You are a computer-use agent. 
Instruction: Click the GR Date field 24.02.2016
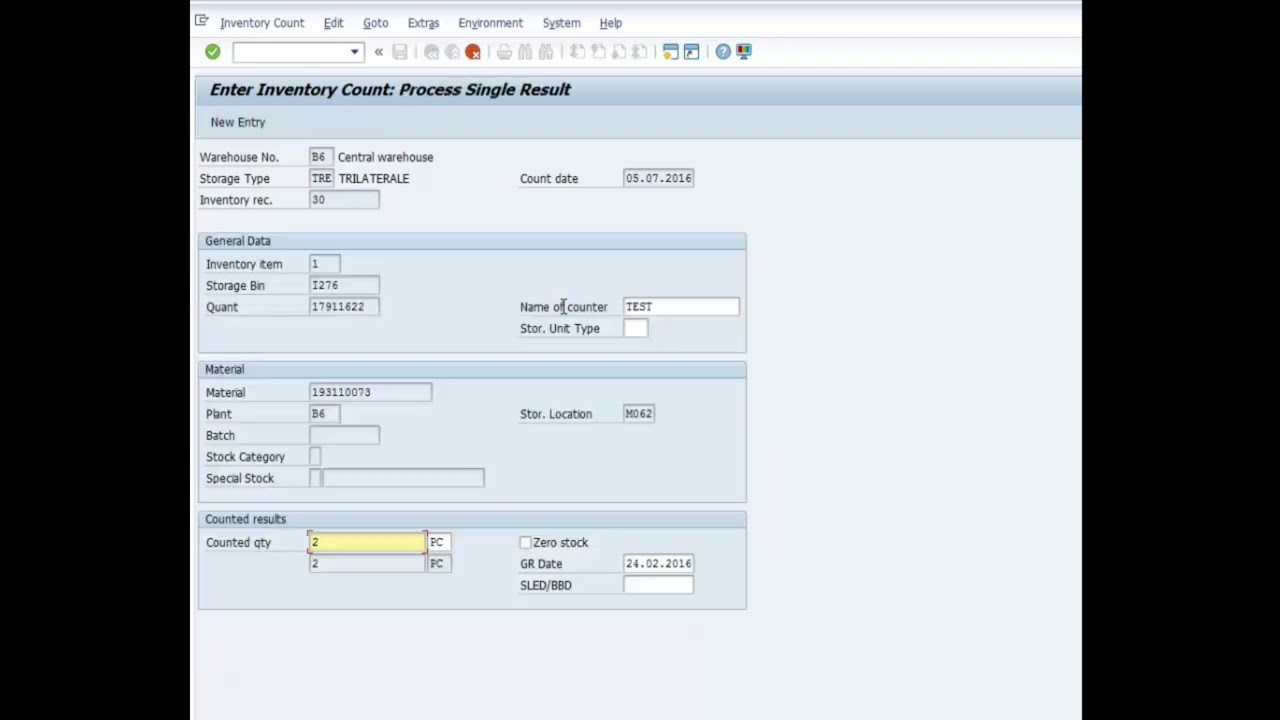pyautogui.click(x=658, y=564)
